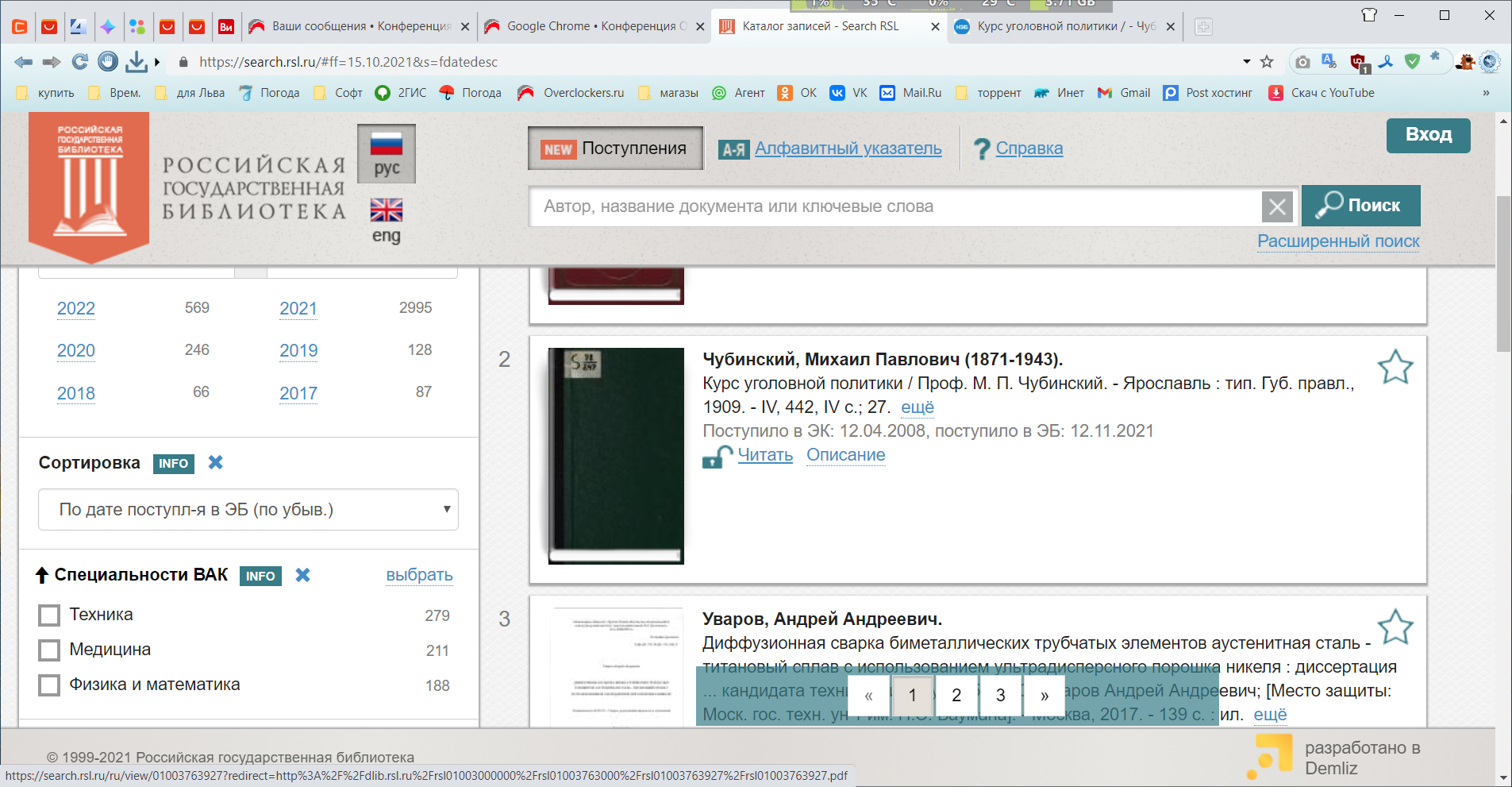Go to results page 2
The height and width of the screenshot is (787, 1512).
[x=956, y=696]
